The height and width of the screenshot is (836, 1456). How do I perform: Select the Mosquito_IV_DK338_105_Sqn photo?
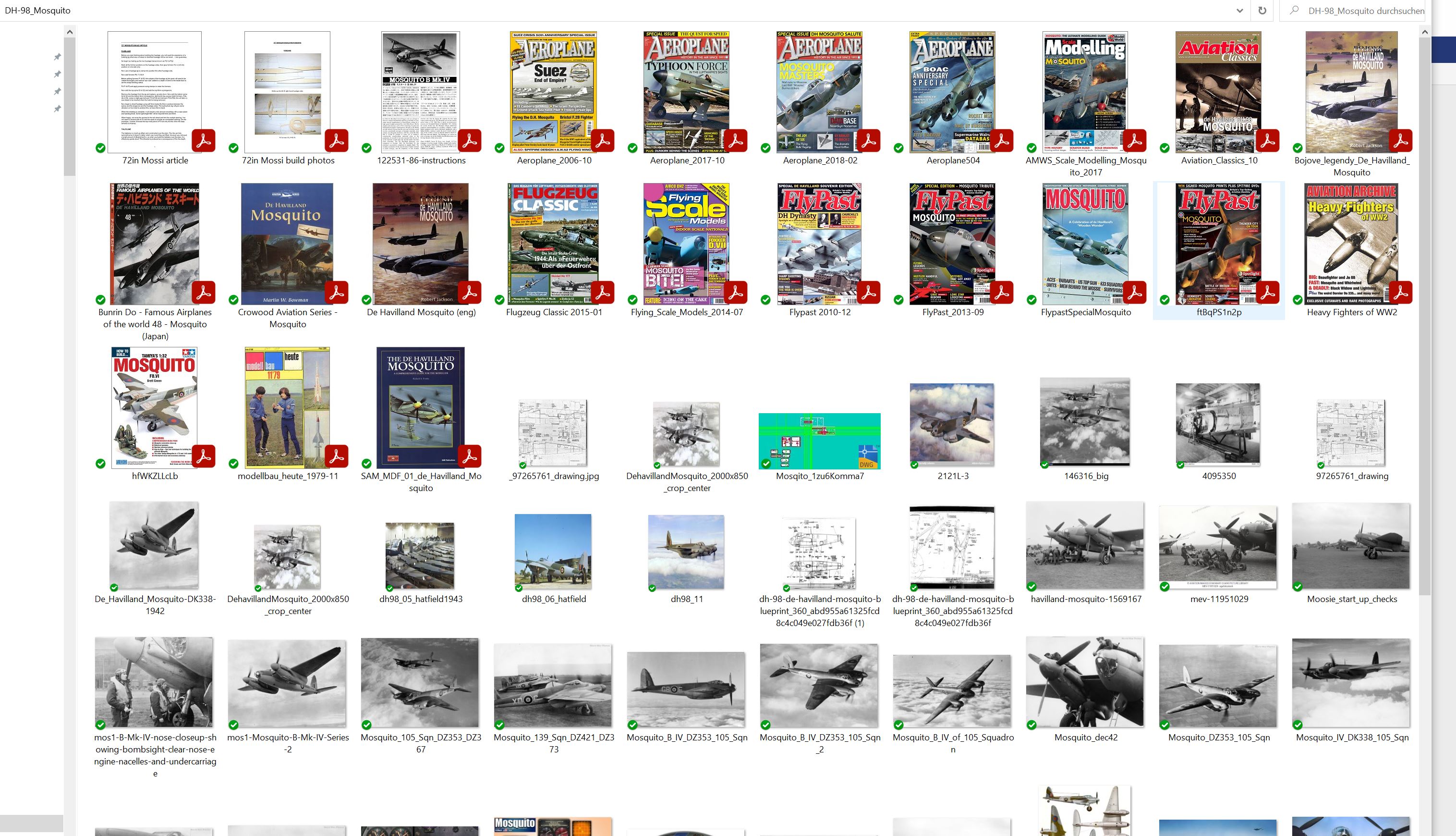[x=1351, y=684]
